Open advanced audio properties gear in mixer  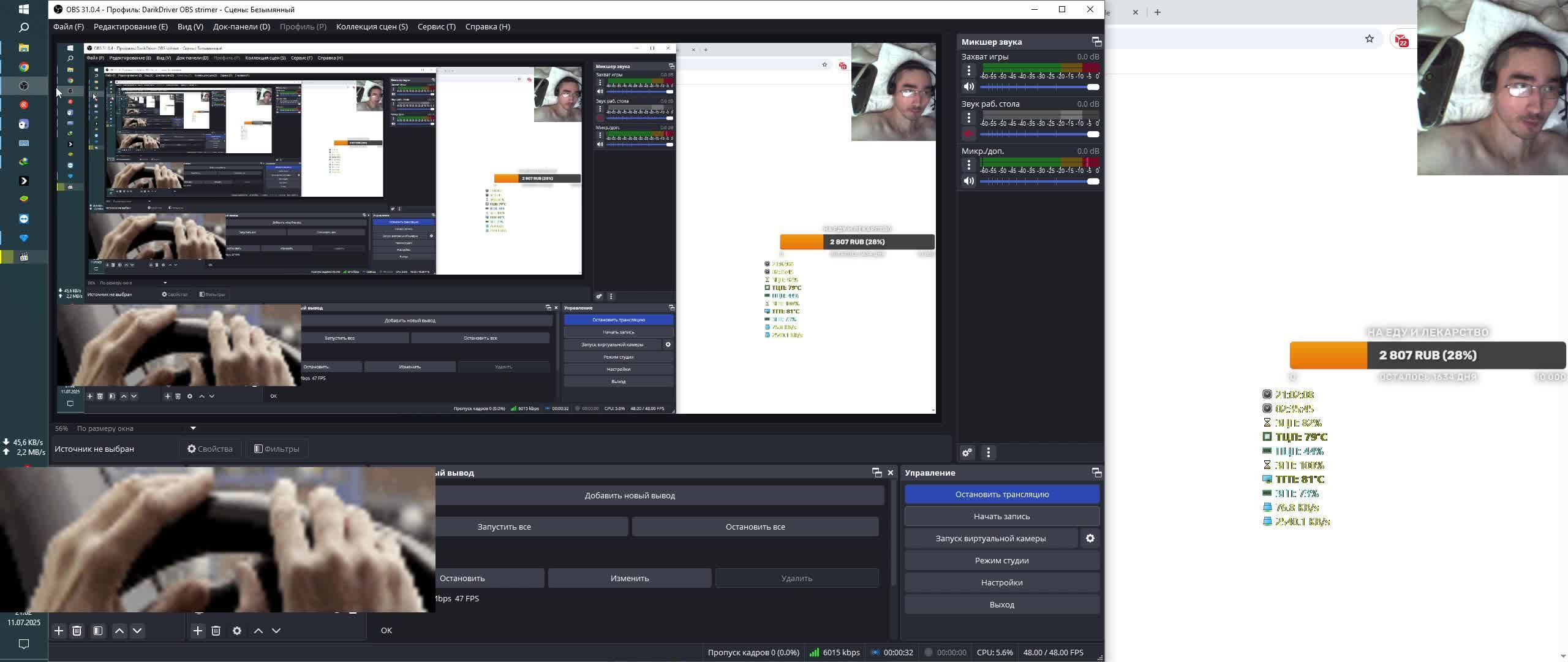[x=967, y=453]
